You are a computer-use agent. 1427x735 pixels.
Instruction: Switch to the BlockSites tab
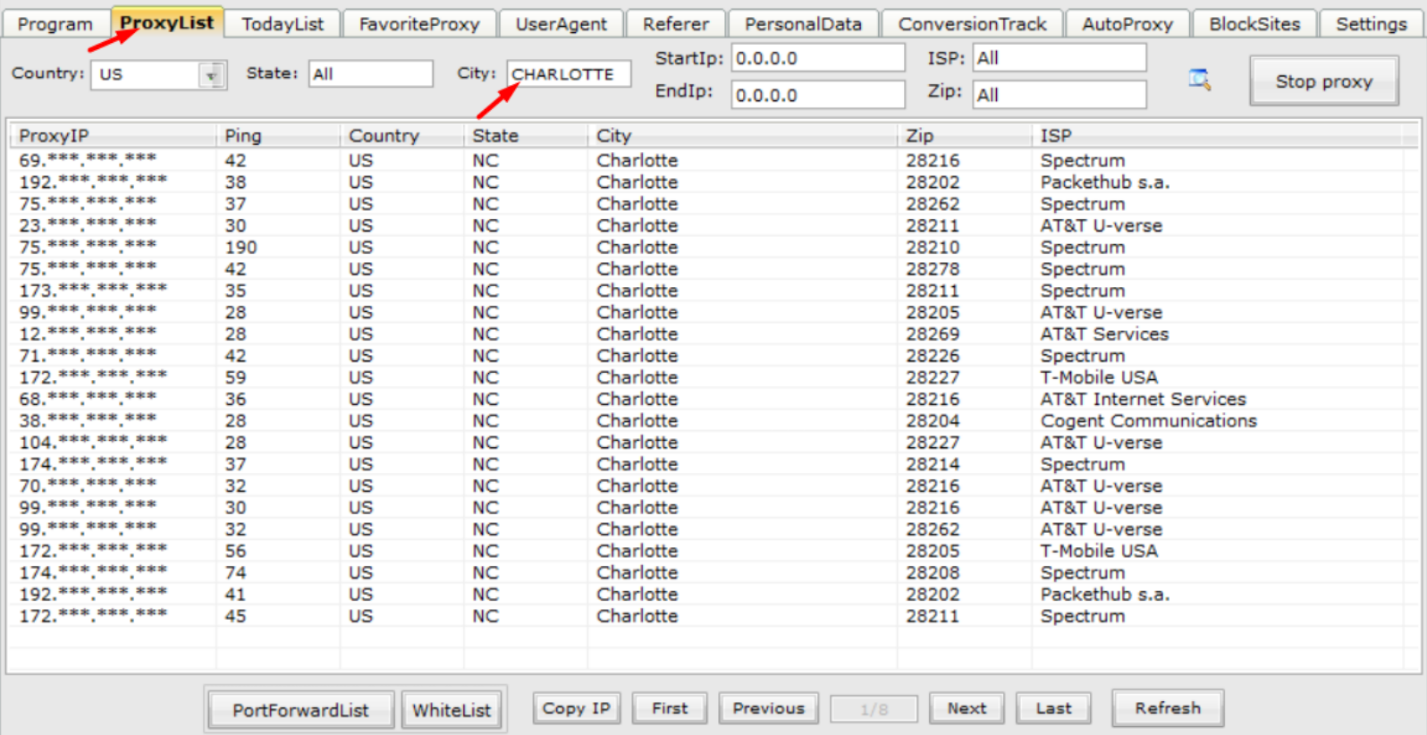(1254, 24)
